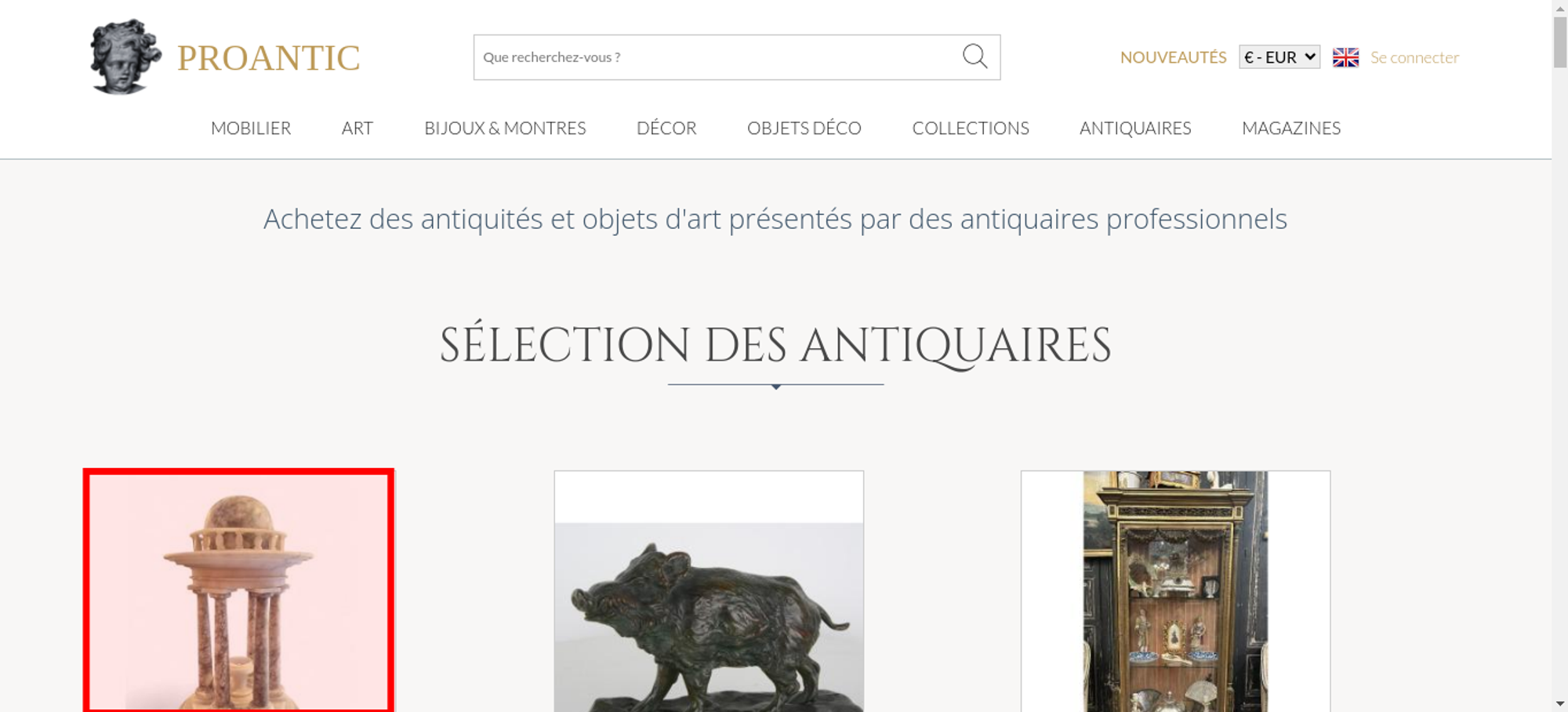Click the Proantic cherub head logo
Image resolution: width=1568 pixels, height=712 pixels.
coord(125,57)
